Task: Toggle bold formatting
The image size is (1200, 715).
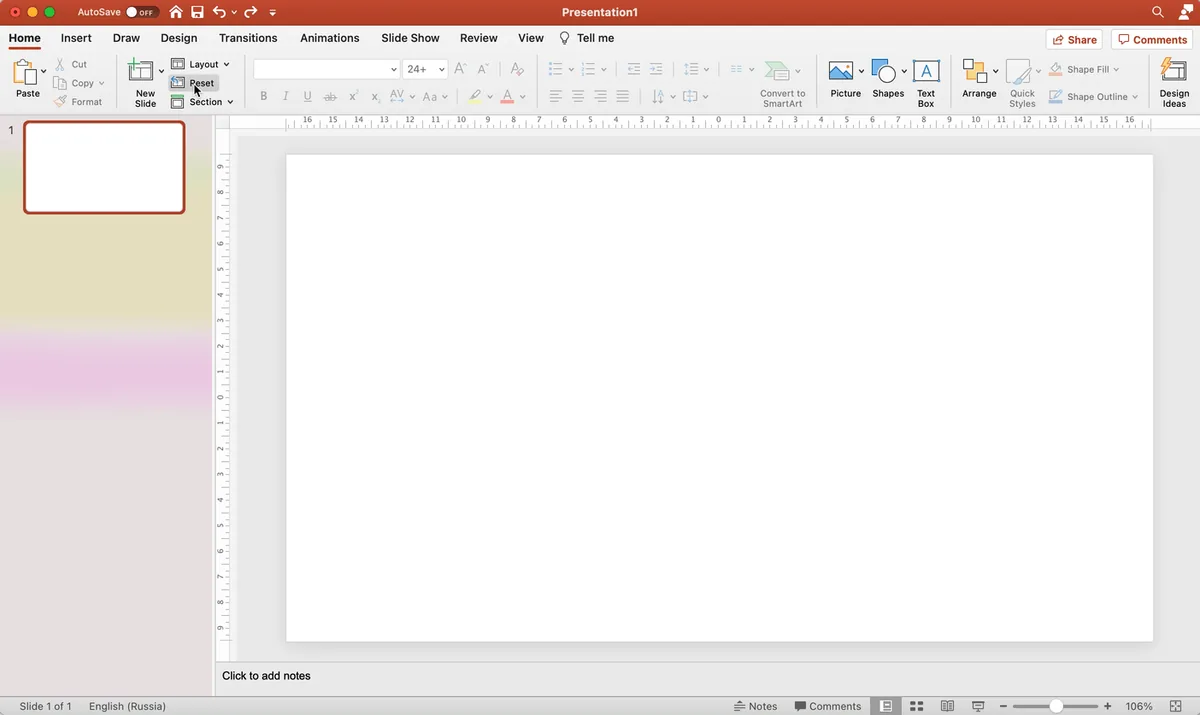Action: [264, 97]
